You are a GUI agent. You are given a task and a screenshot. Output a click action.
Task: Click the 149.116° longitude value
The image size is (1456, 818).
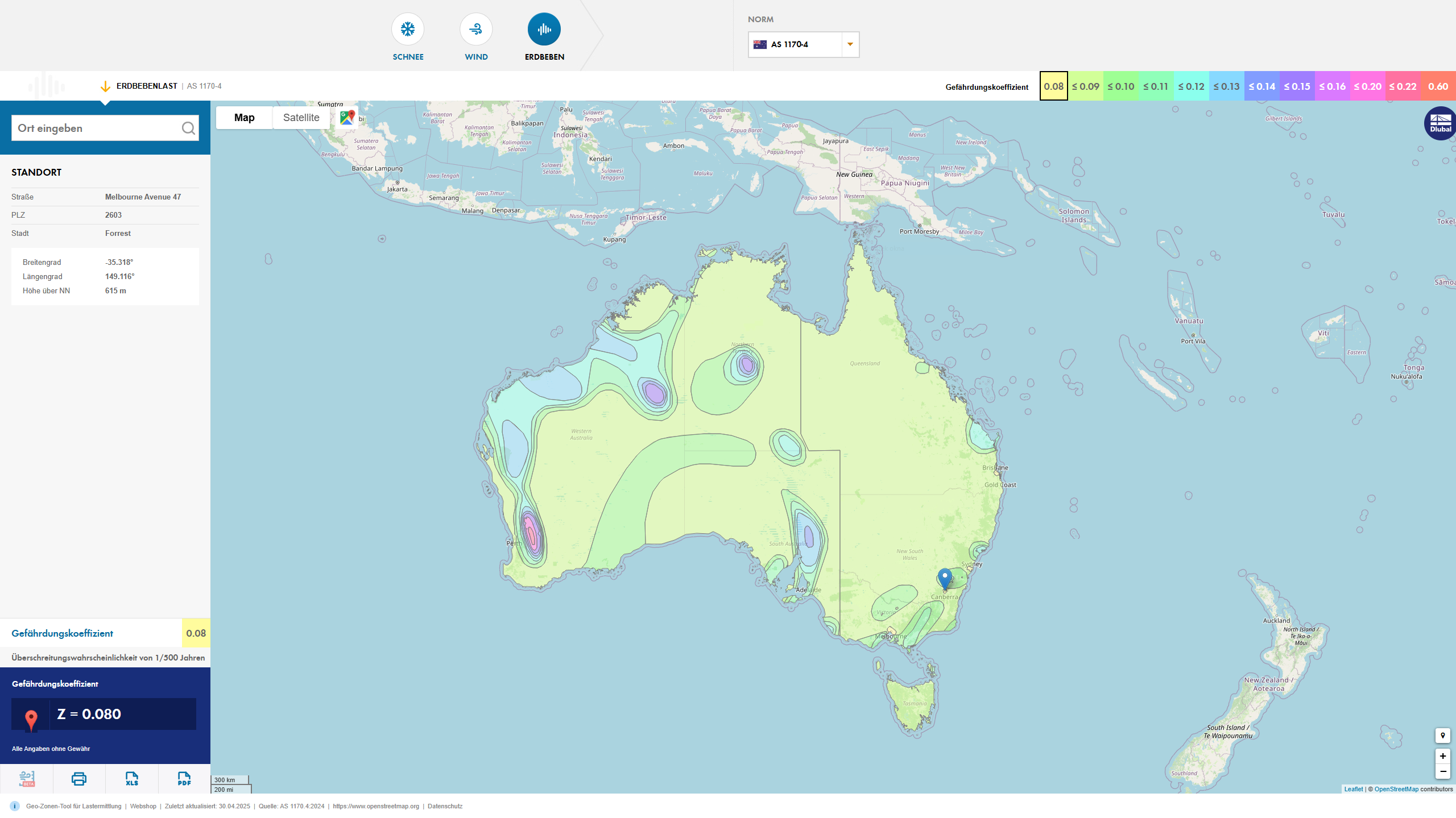pyautogui.click(x=119, y=276)
